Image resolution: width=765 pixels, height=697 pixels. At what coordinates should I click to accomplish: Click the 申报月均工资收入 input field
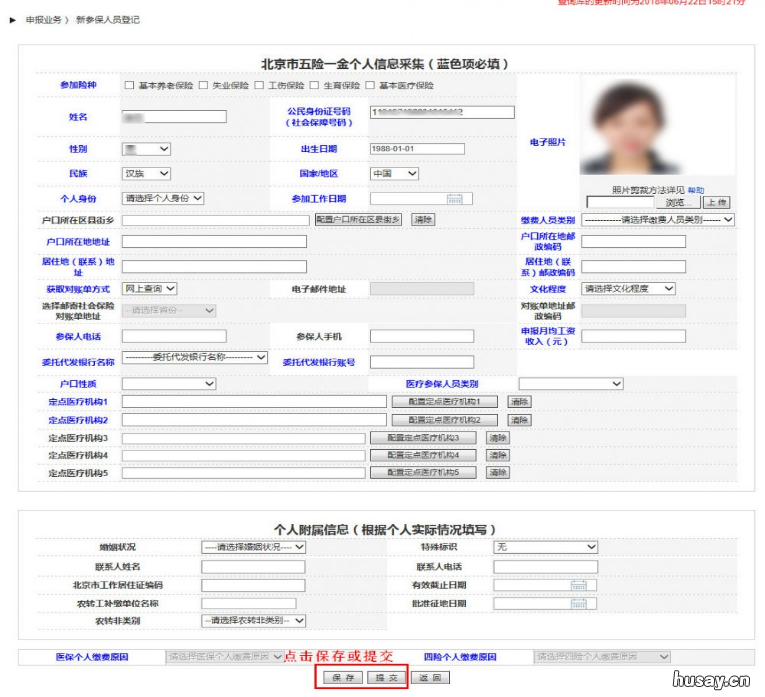633,336
